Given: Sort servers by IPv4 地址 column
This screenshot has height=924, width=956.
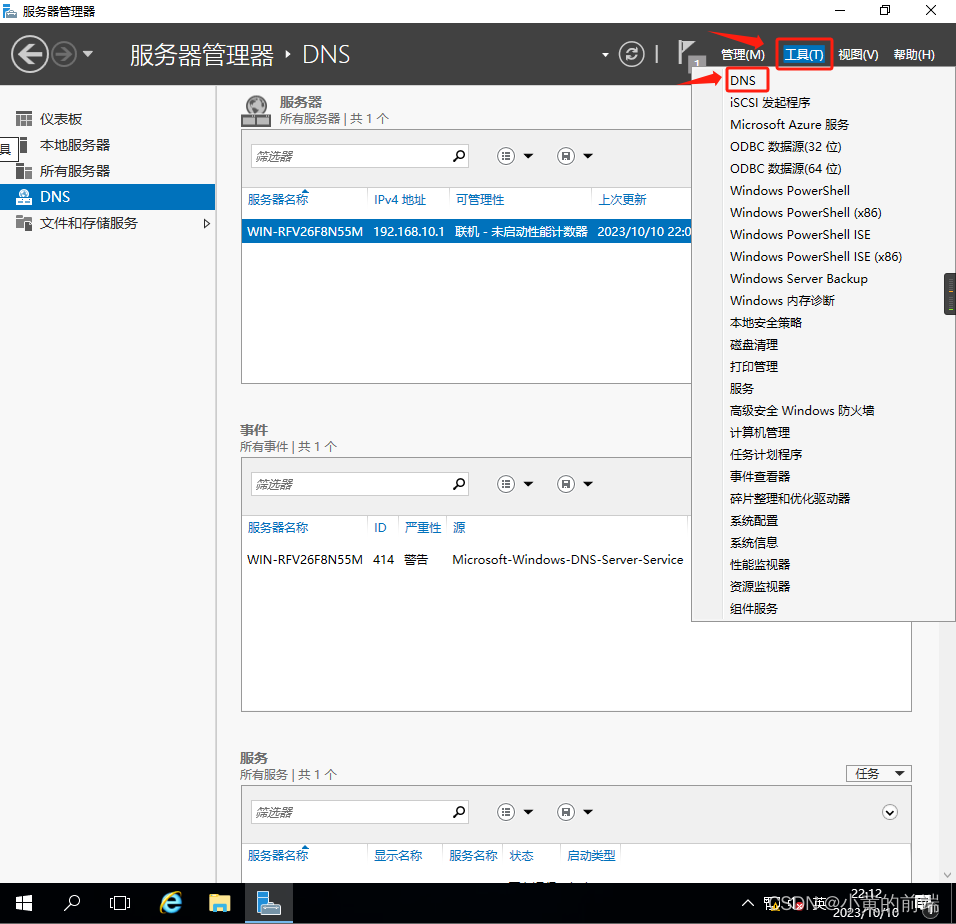Looking at the screenshot, I should [x=399, y=199].
